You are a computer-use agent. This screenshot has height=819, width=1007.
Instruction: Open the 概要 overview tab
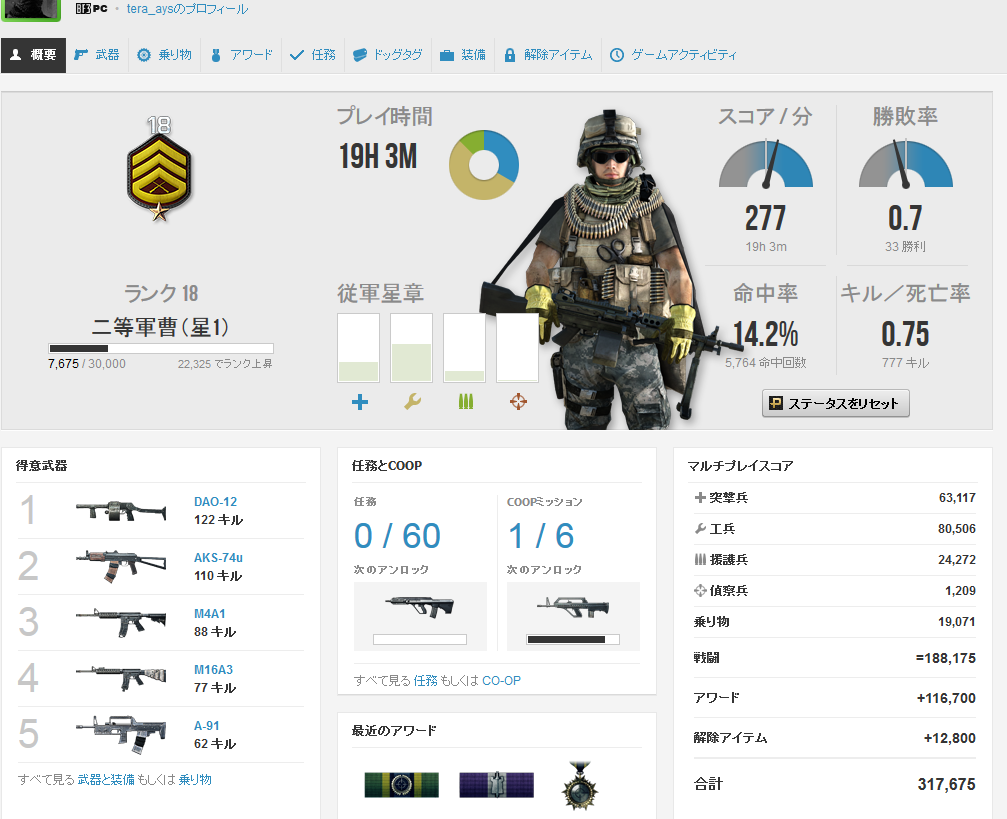click(x=33, y=55)
